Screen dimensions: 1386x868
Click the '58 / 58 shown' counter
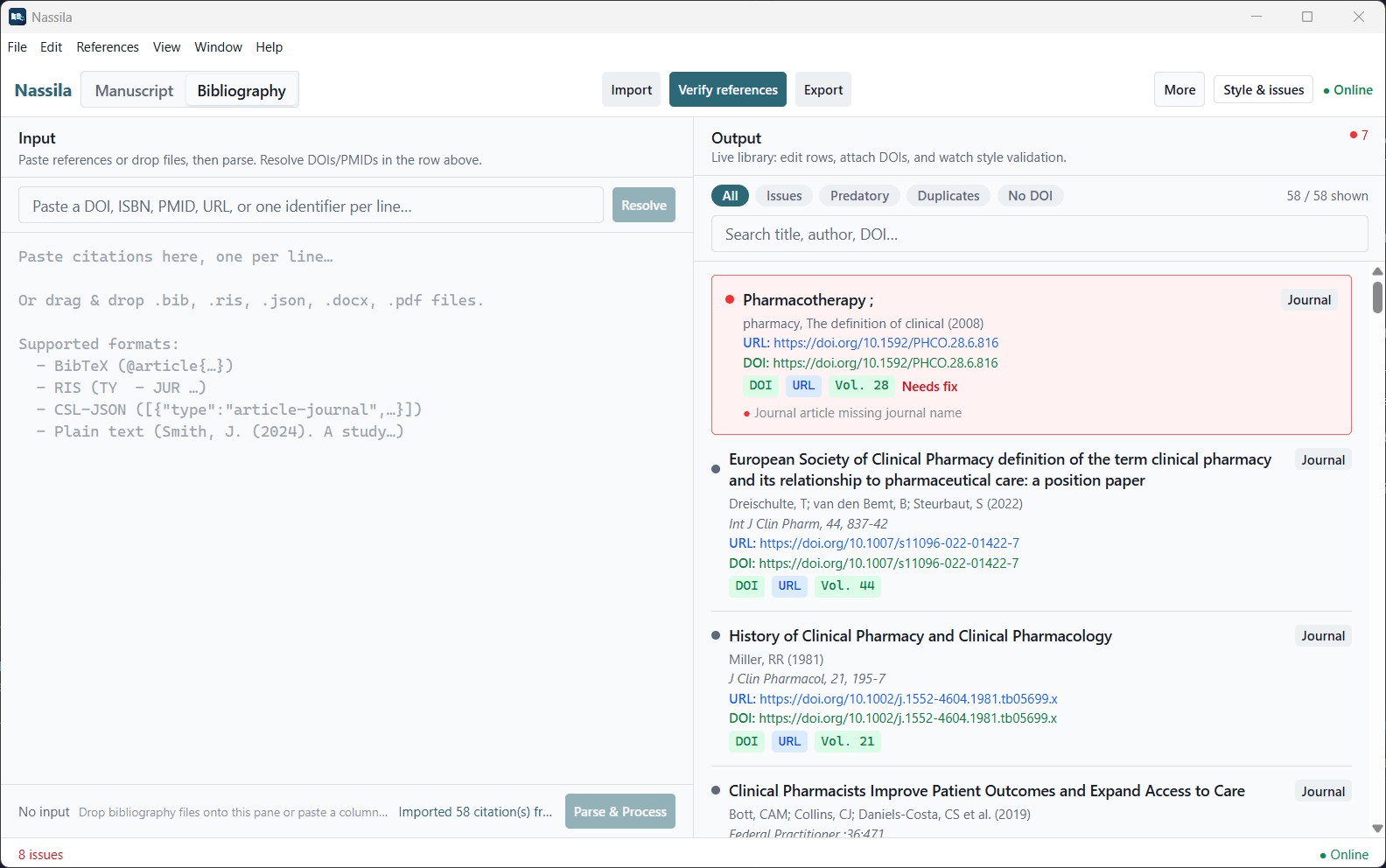(x=1326, y=196)
